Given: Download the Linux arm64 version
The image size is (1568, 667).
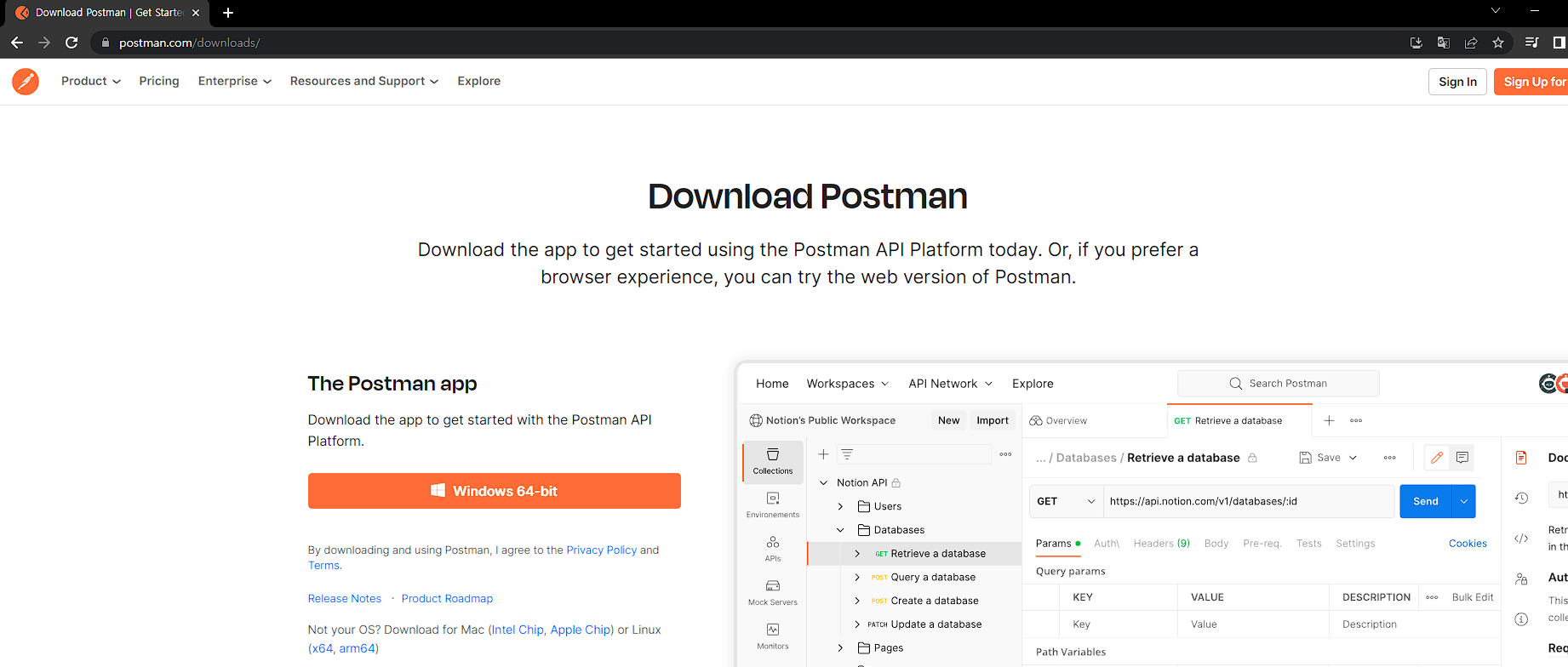Looking at the screenshot, I should tap(358, 648).
